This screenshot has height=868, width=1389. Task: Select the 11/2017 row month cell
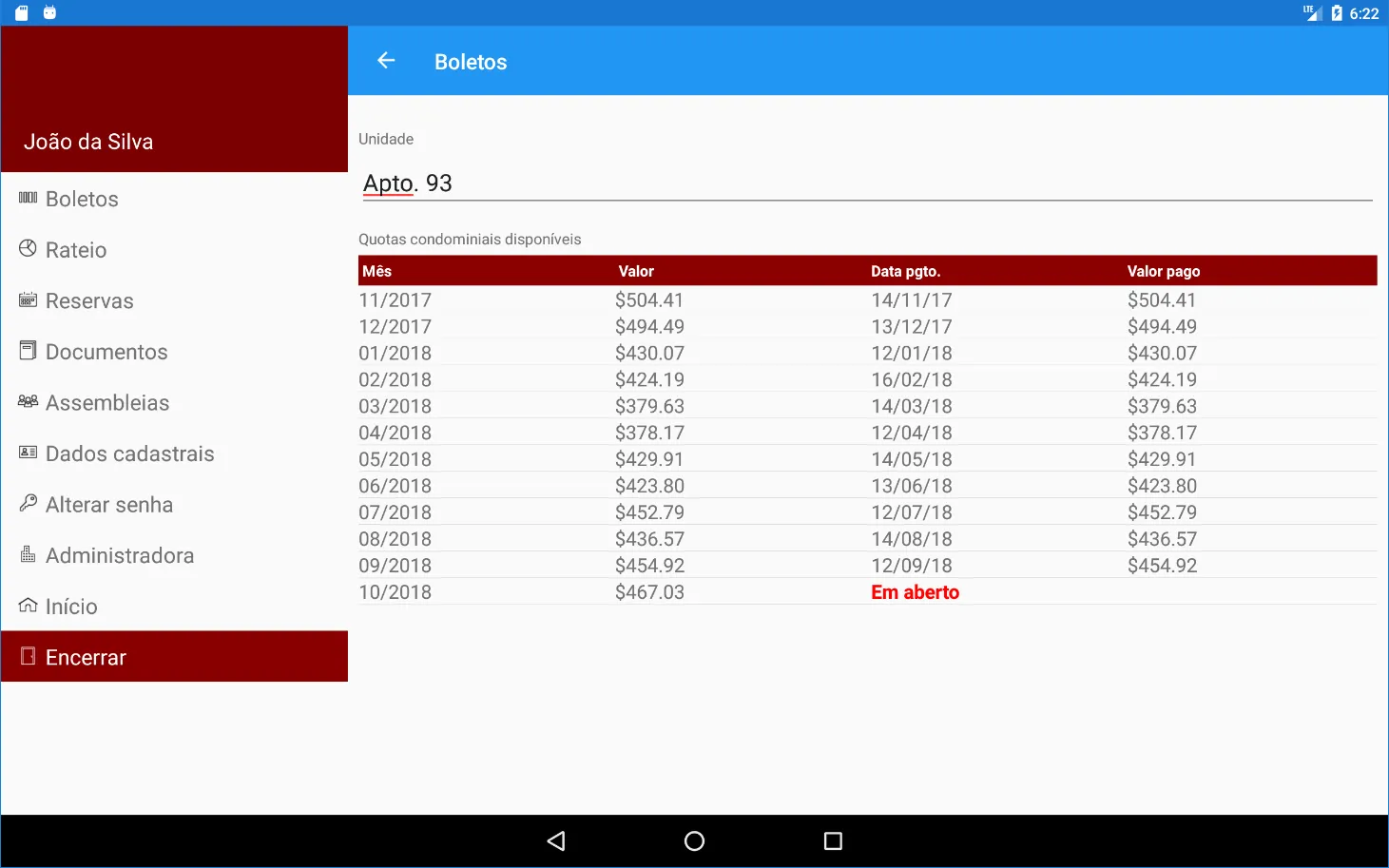[395, 300]
